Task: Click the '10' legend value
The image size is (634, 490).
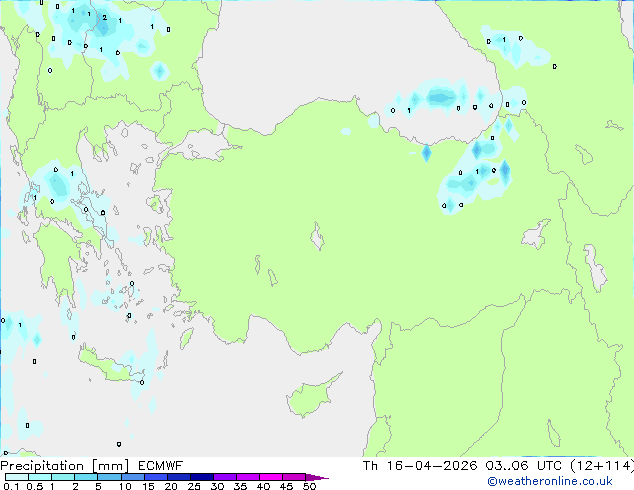Action: coord(125,486)
